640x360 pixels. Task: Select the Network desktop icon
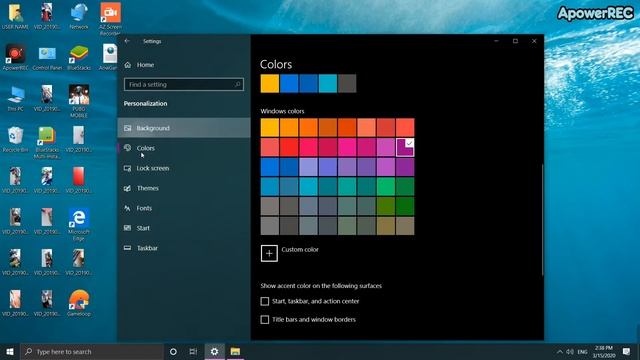click(x=79, y=16)
